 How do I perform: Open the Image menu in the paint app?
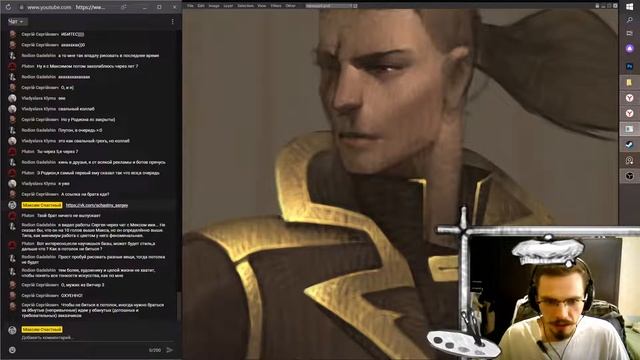click(214, 6)
